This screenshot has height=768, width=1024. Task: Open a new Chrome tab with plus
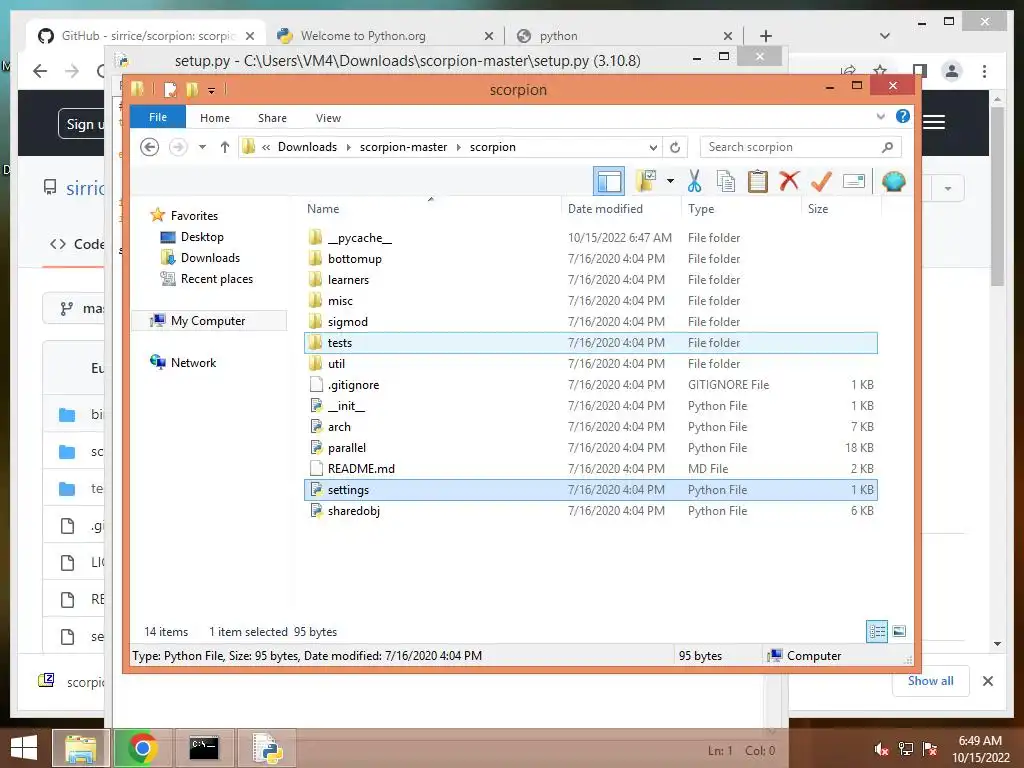point(765,35)
